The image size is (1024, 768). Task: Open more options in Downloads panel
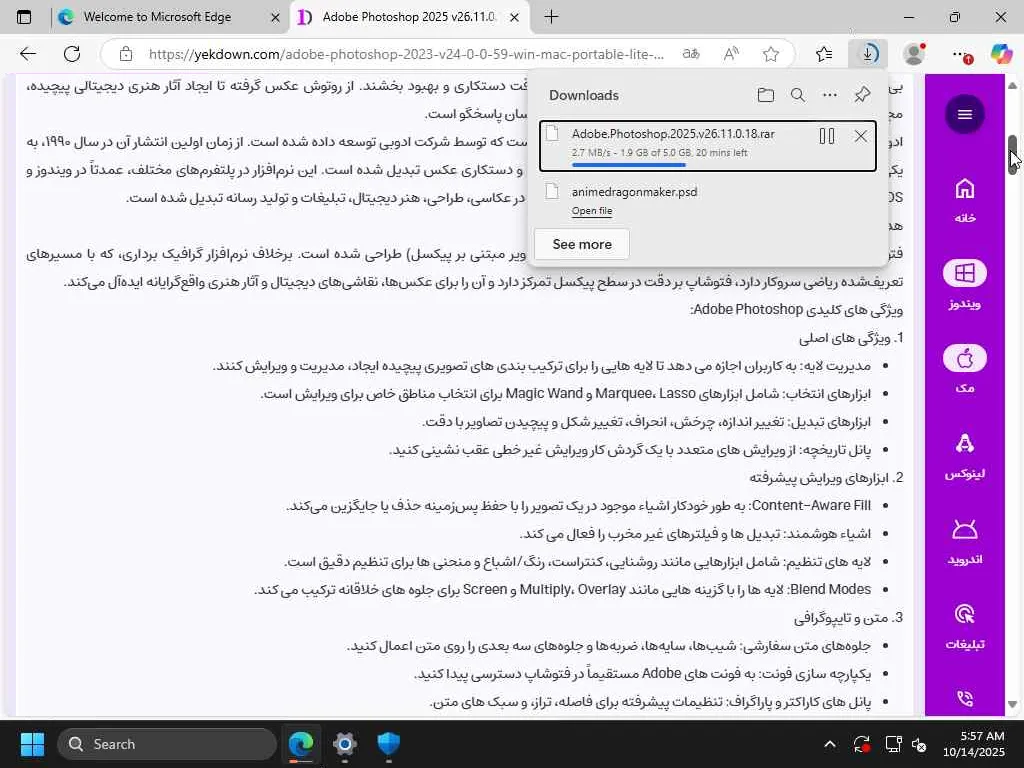[829, 95]
